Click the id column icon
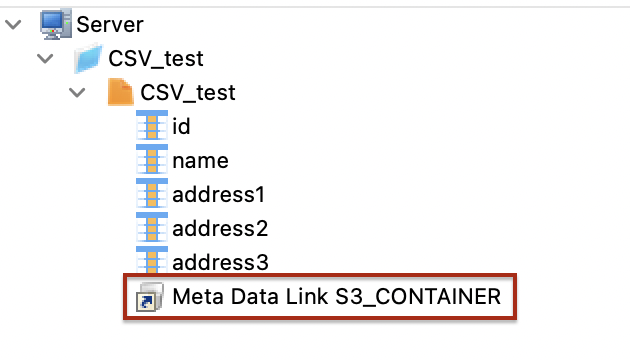This screenshot has height=360, width=630. tap(152, 126)
